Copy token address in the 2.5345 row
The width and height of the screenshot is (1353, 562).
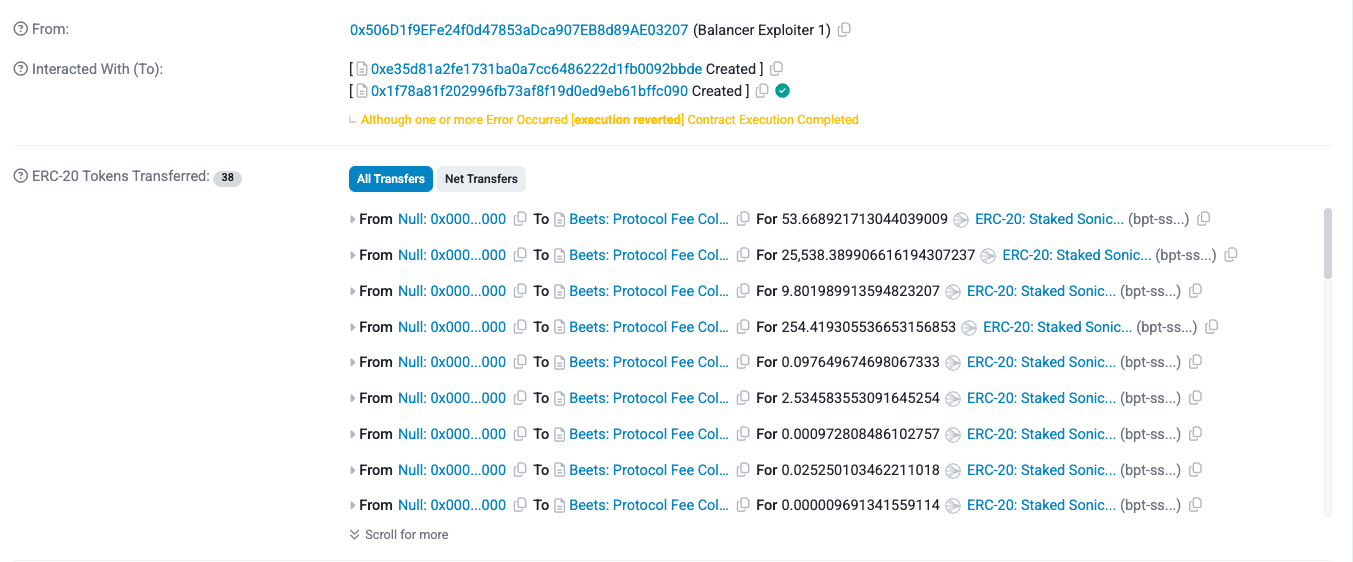pos(1195,398)
